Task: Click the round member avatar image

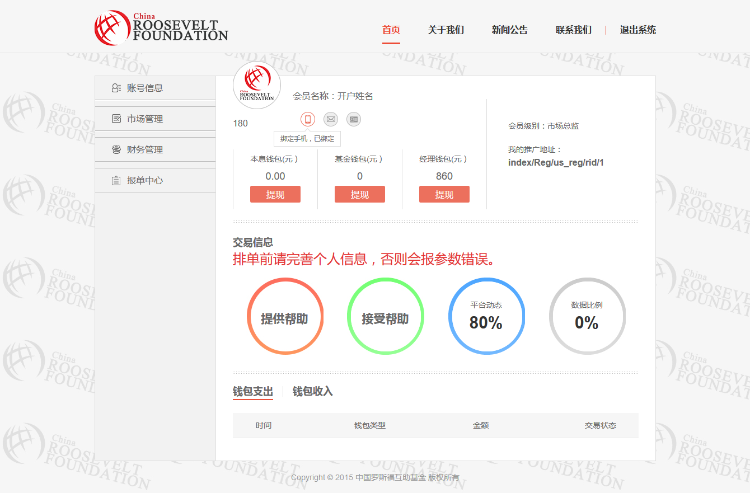Action: pos(257,85)
